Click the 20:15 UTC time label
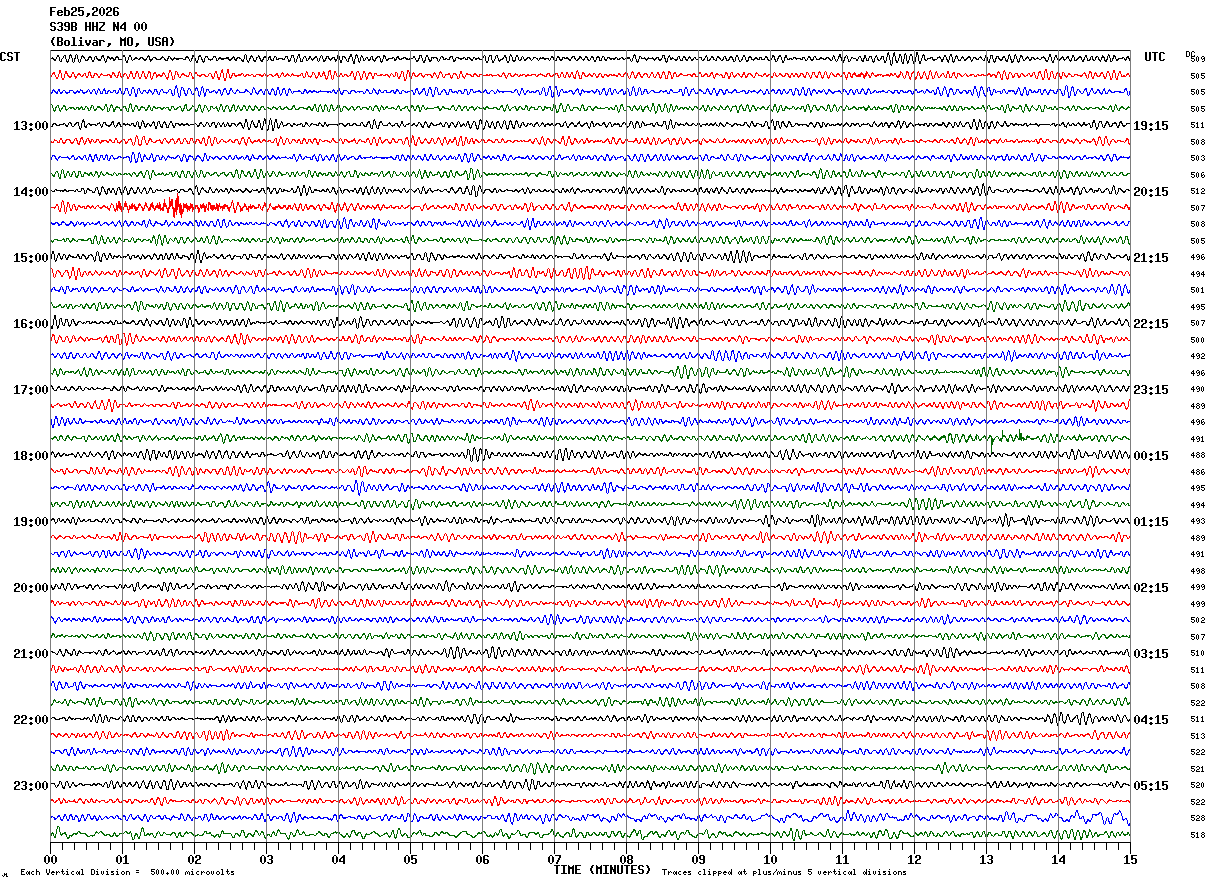Image resolution: width=1210 pixels, height=886 pixels. point(1151,192)
